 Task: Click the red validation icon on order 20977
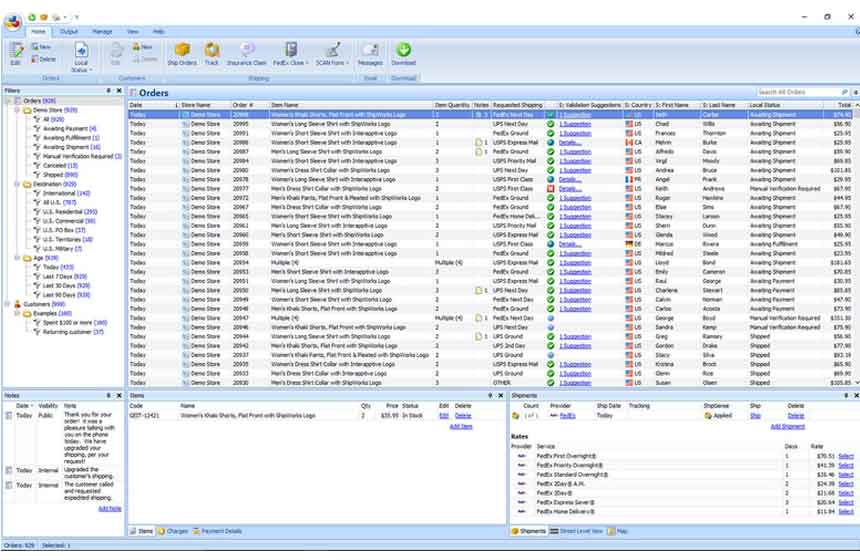tap(551, 189)
